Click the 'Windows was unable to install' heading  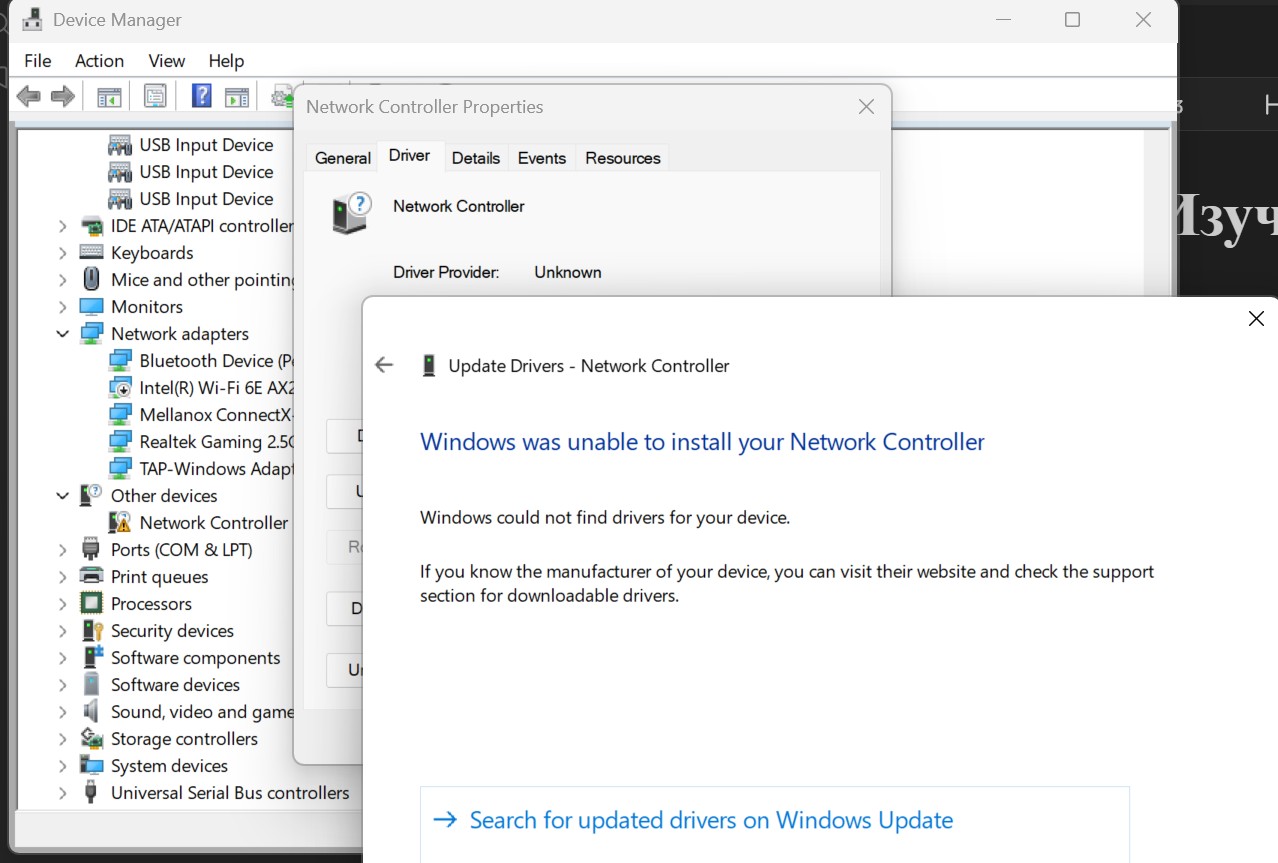(702, 442)
